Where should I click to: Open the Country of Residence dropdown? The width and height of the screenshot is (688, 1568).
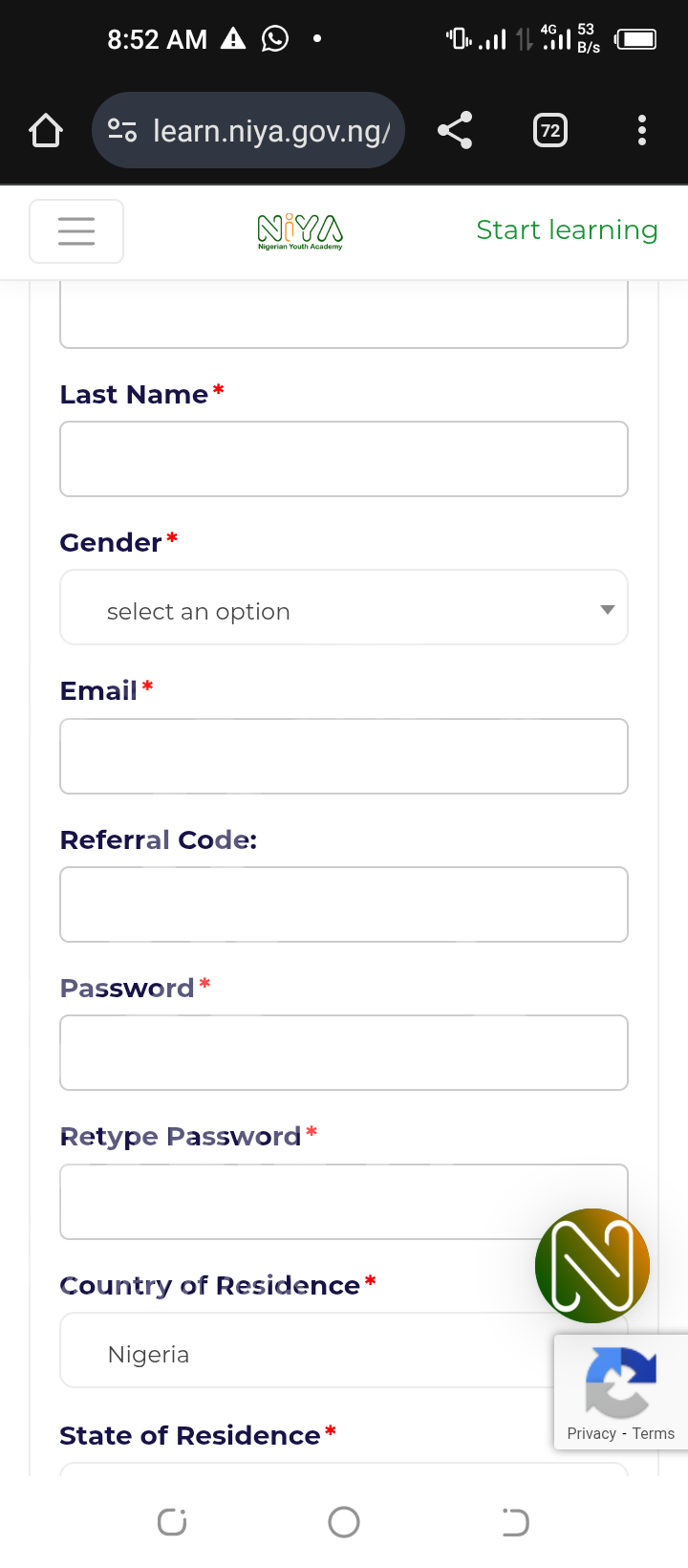coord(306,1350)
